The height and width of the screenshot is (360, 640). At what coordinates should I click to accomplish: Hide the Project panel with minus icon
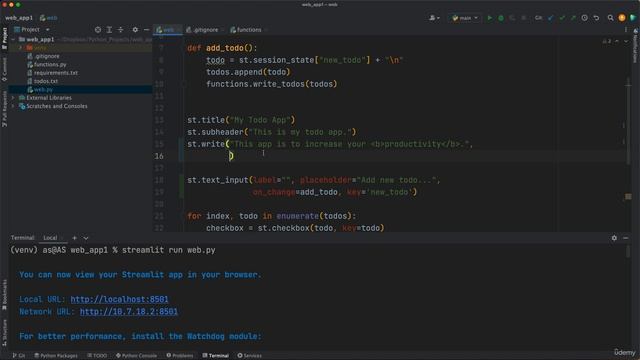(x=146, y=30)
